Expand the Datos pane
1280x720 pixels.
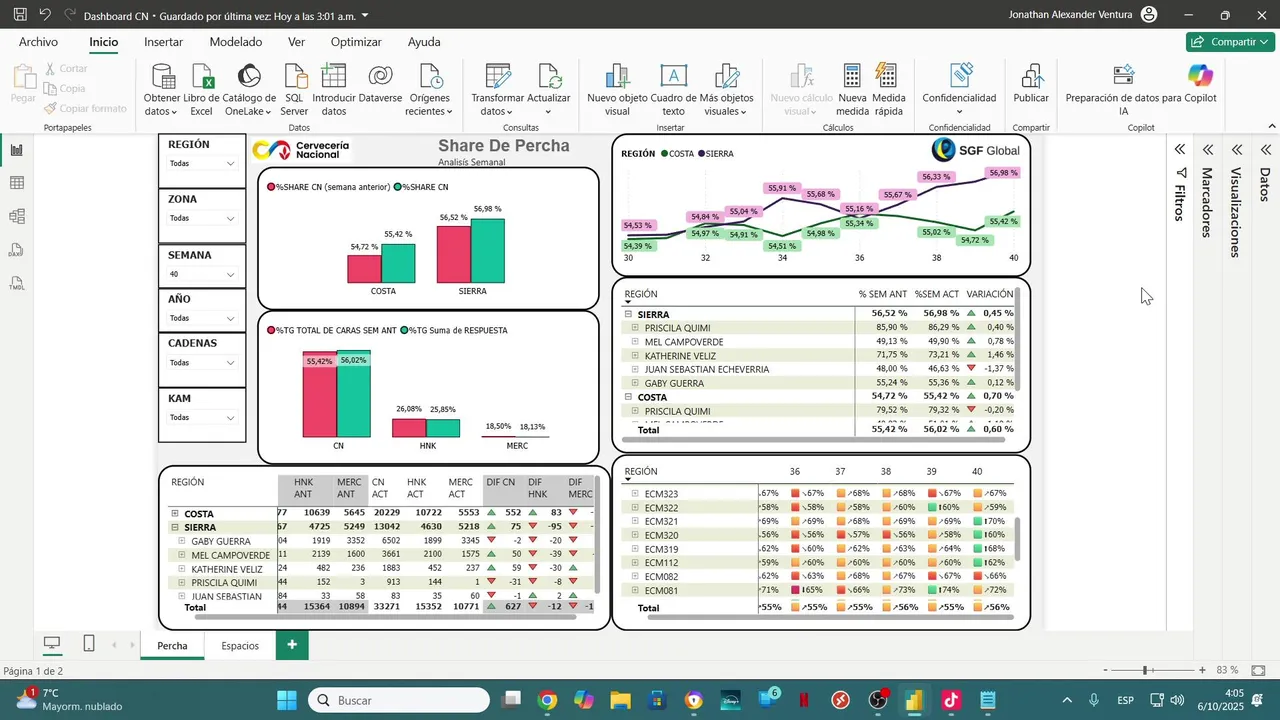1265,150
